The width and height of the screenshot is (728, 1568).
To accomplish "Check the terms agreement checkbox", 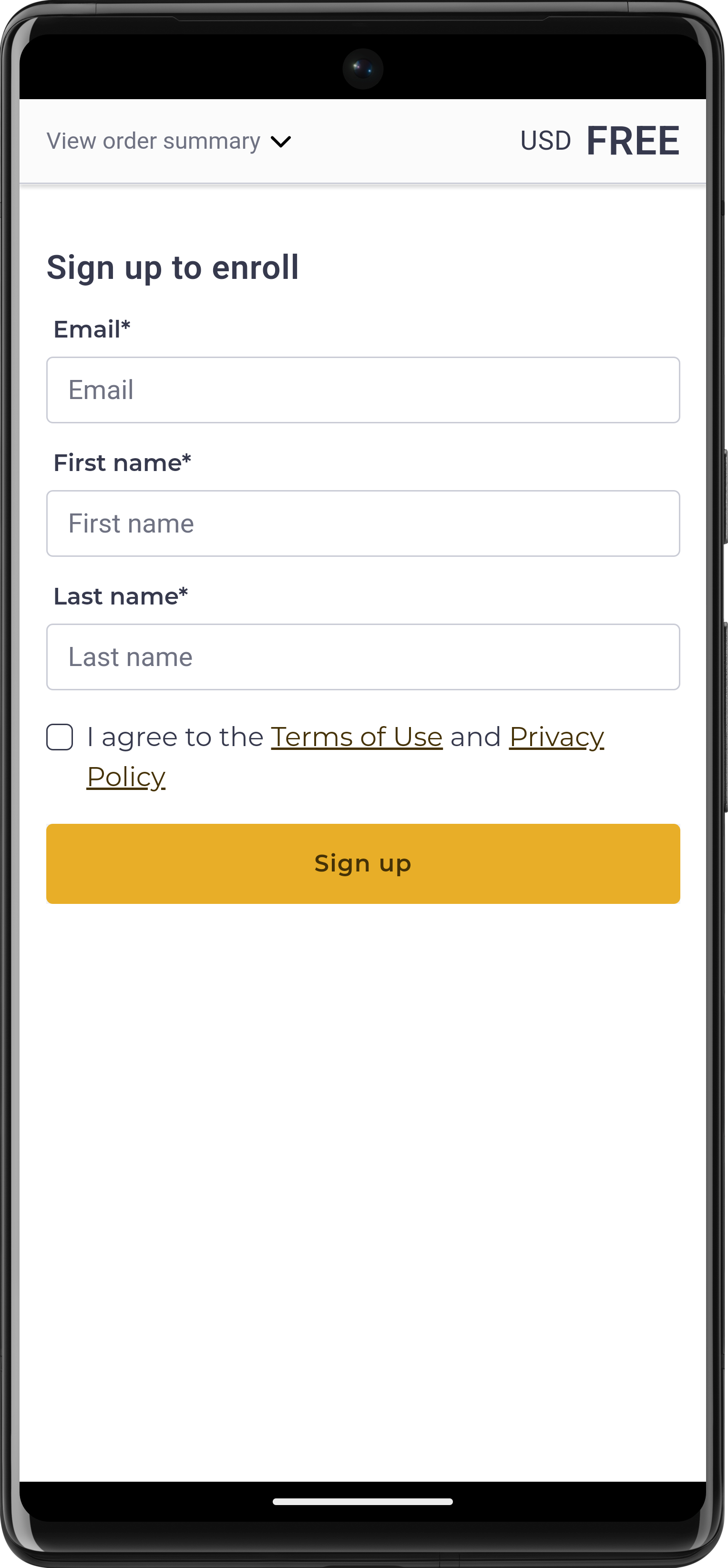I will coord(60,737).
